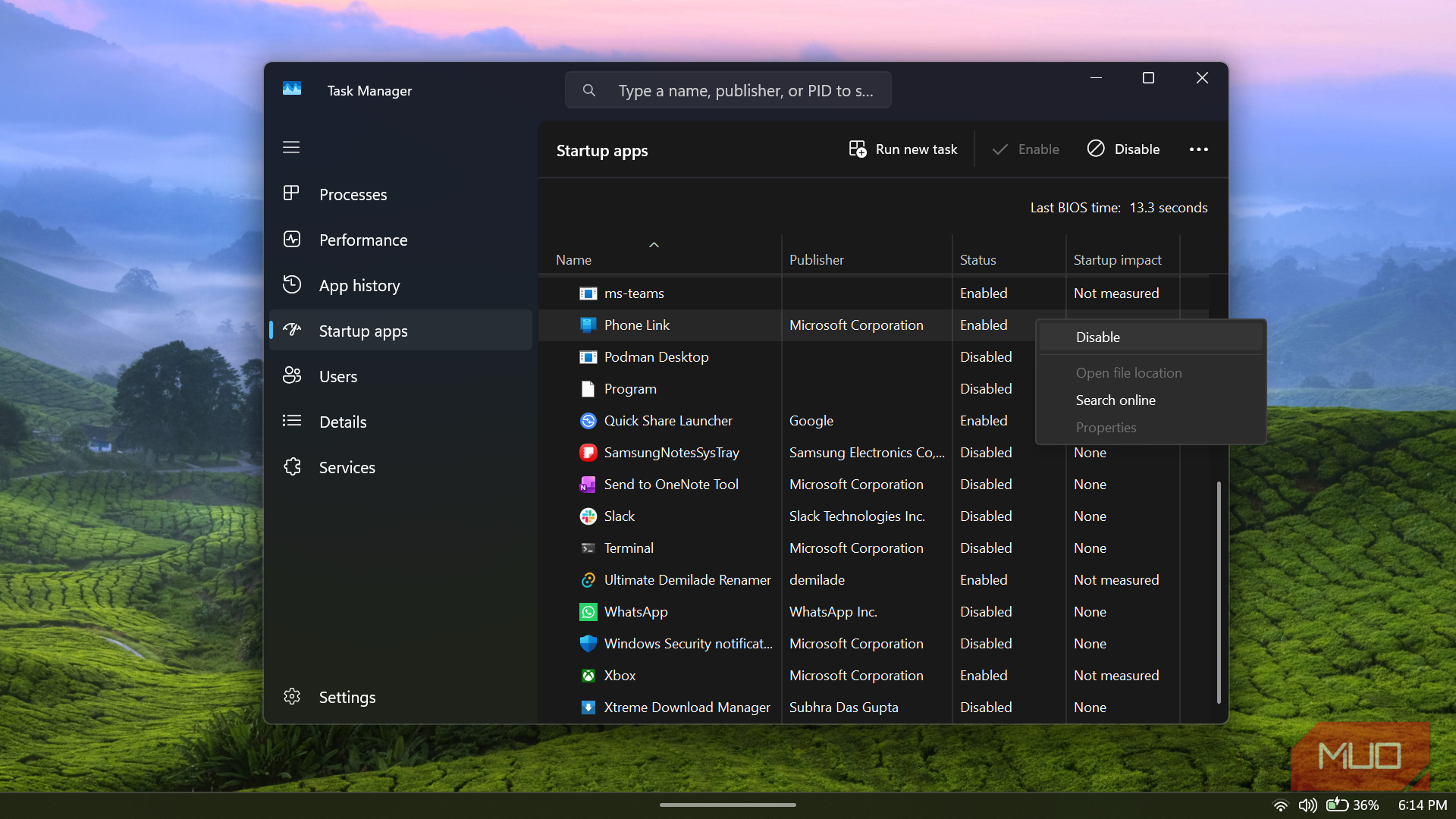Click the search magnifier icon
The width and height of the screenshot is (1456, 819).
(589, 90)
